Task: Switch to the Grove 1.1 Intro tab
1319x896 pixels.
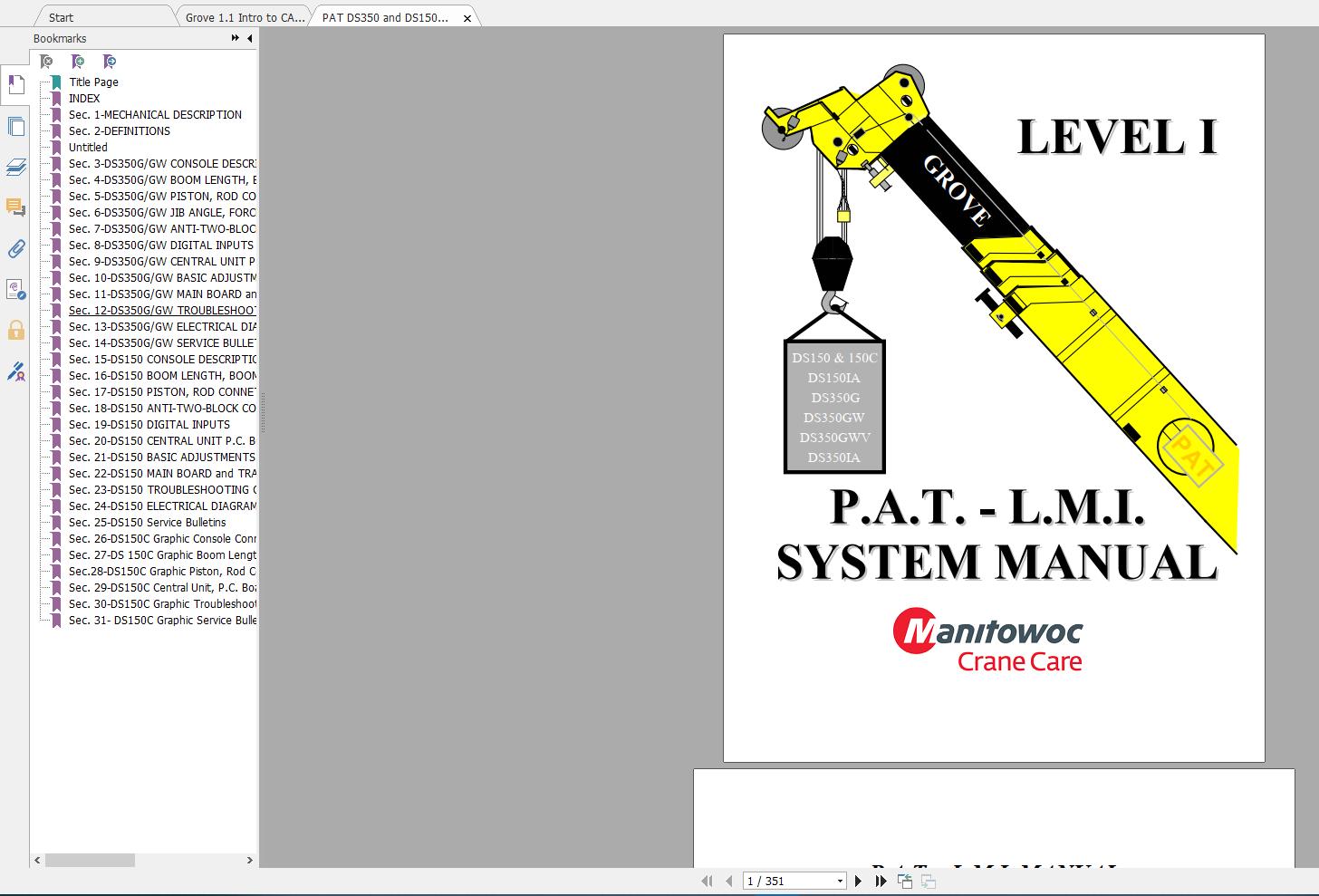Action: (x=245, y=17)
